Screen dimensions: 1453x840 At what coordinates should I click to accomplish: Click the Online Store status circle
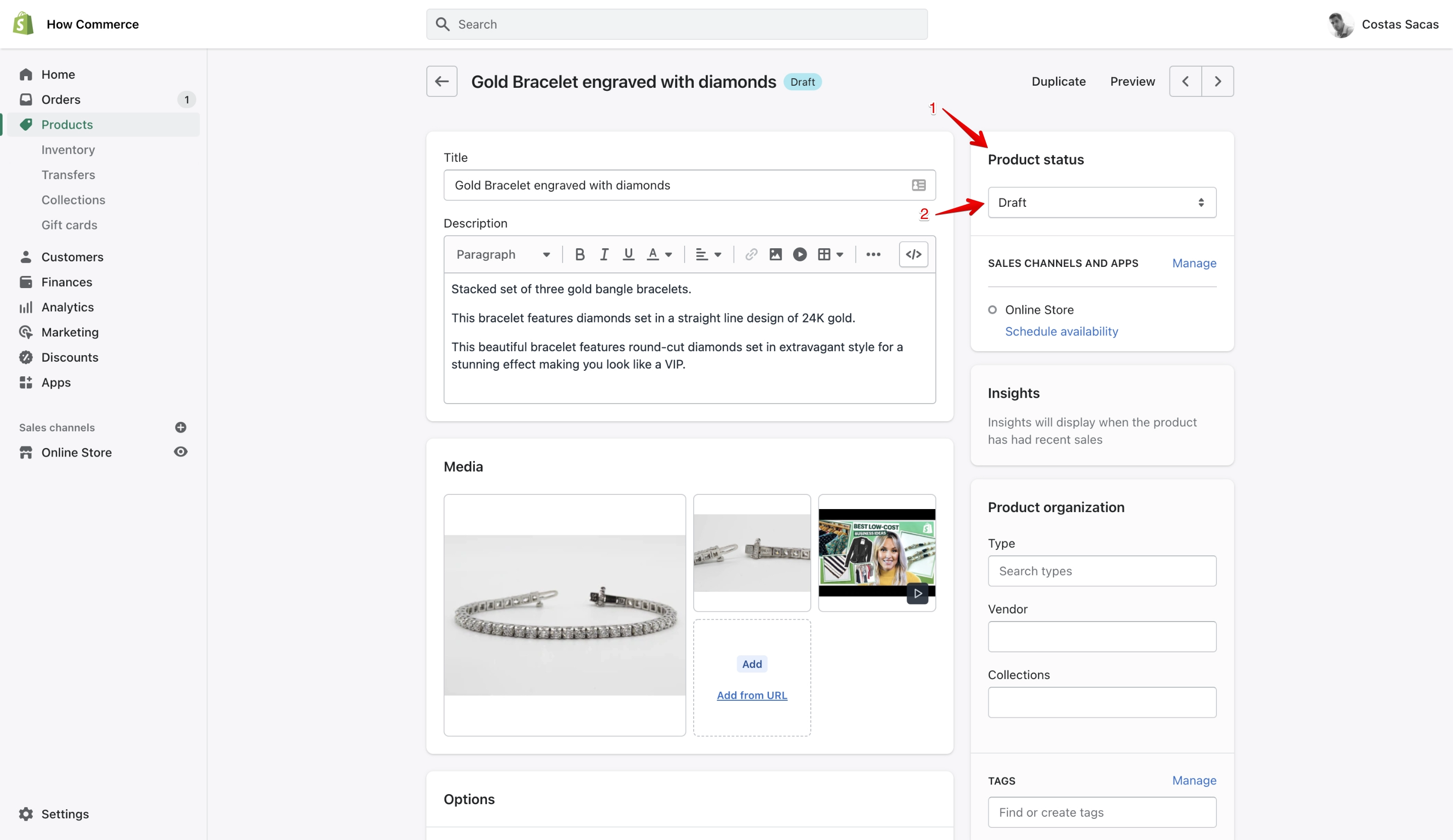click(992, 310)
